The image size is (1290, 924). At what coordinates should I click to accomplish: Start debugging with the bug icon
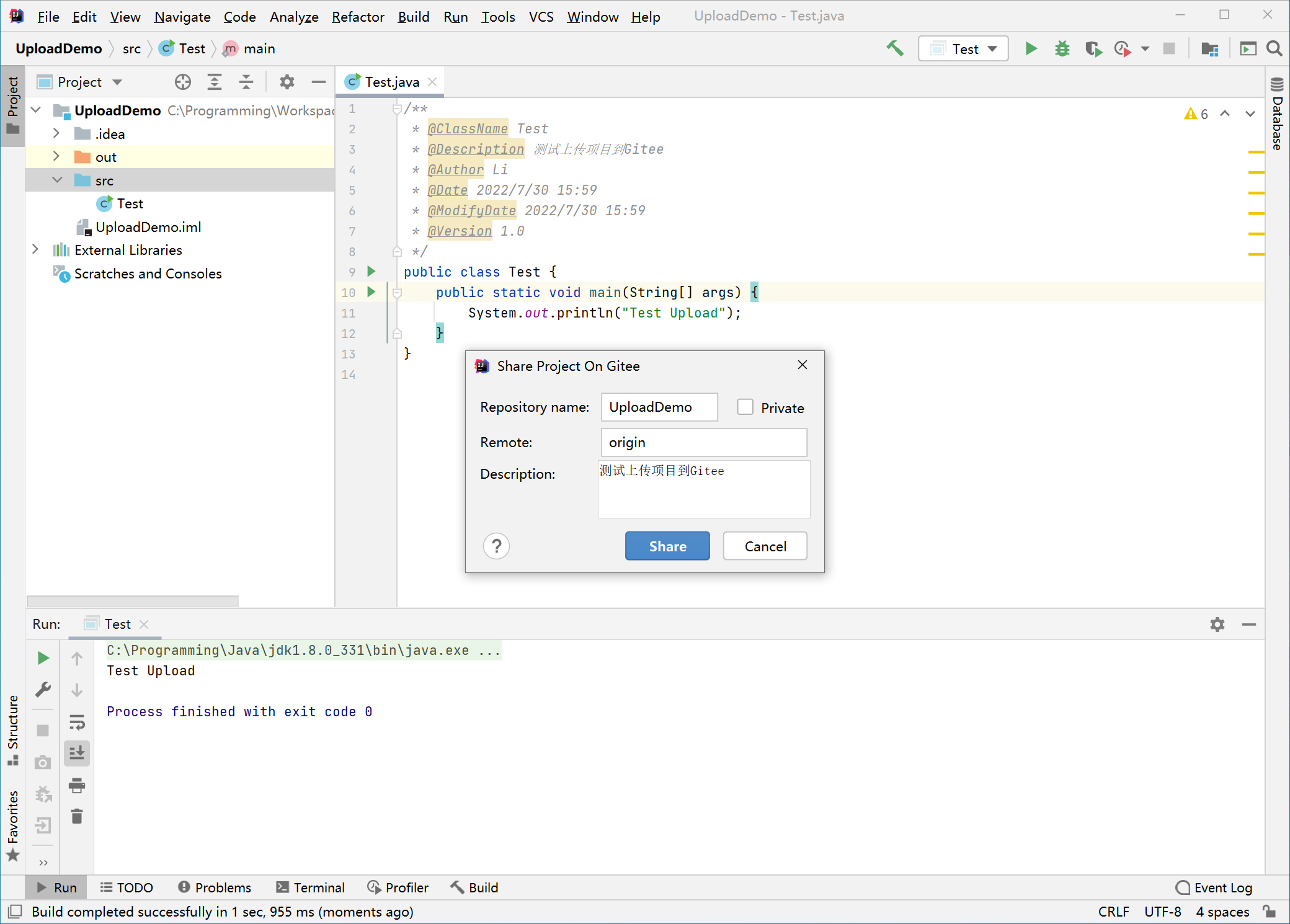[x=1062, y=48]
